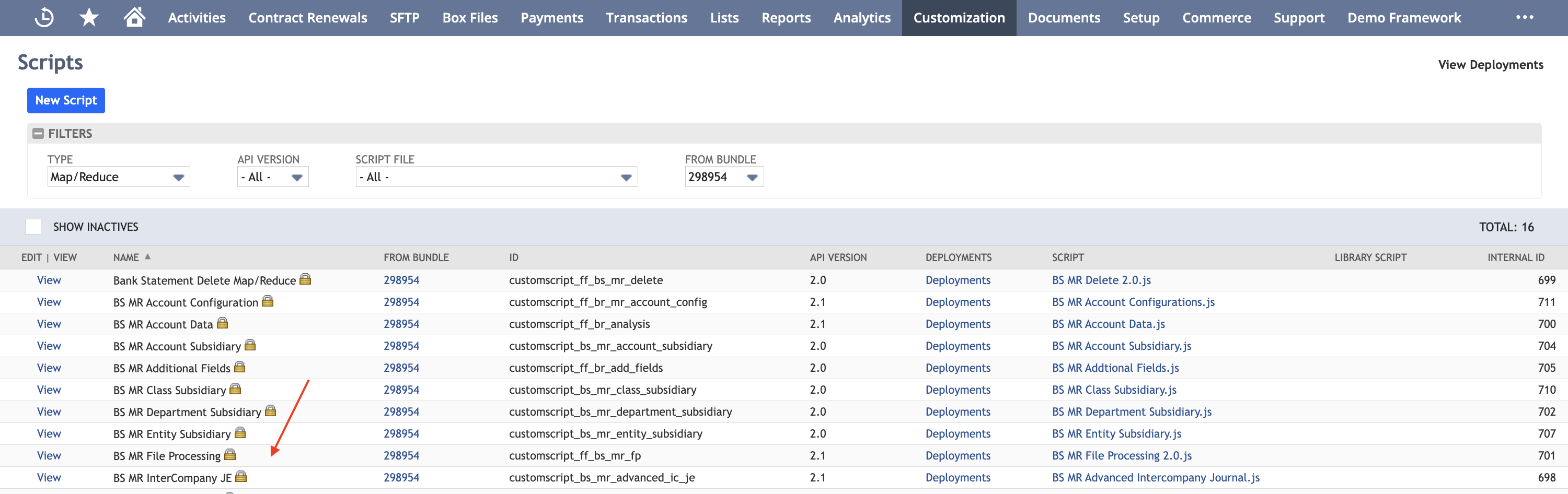
Task: Open the Contract Renewals menu
Action: (x=307, y=18)
